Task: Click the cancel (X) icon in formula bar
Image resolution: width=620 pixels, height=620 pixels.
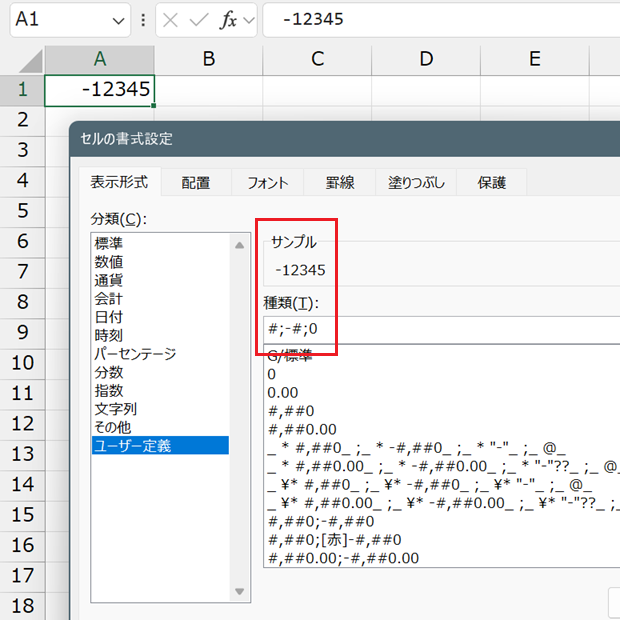Action: pyautogui.click(x=172, y=20)
